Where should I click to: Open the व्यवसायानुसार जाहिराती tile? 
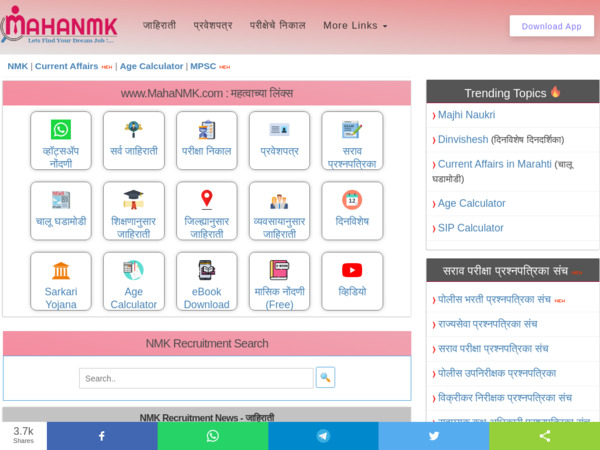coord(279,211)
